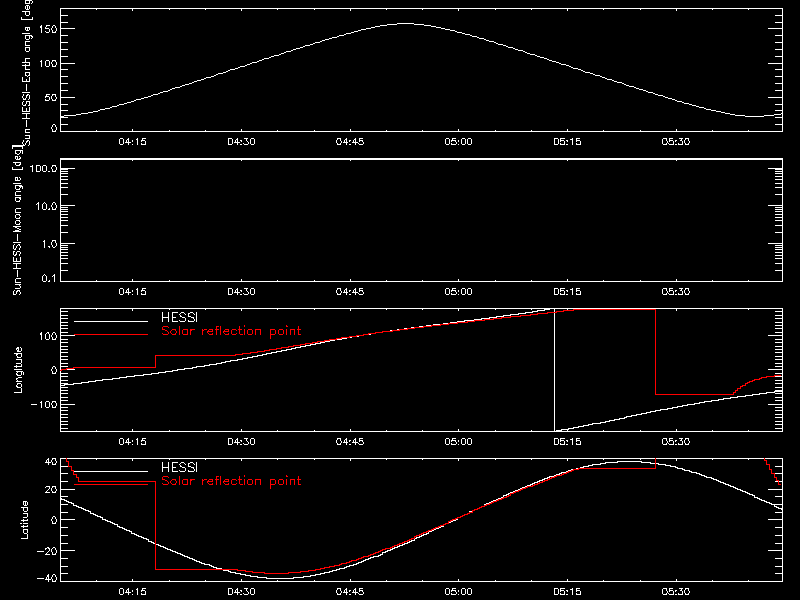
Task: Click the -40 tick on the Latitude axis
Action: click(47, 579)
